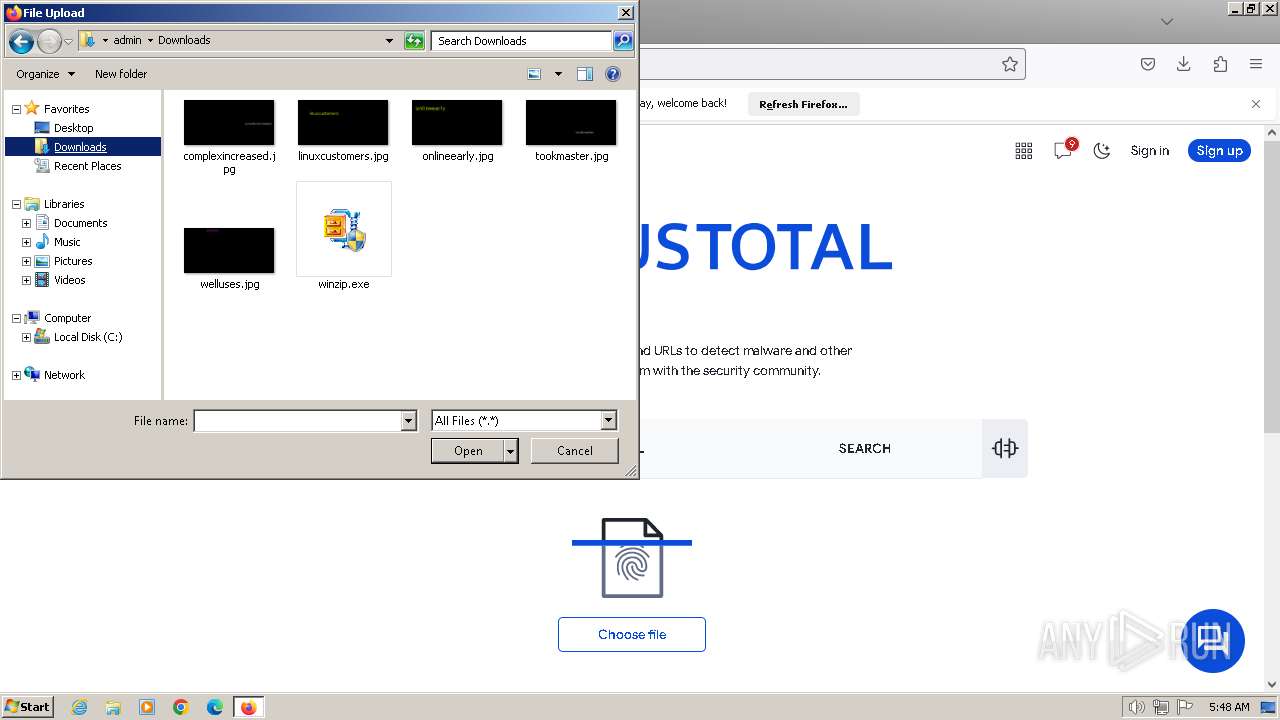
Task: Open Firefox extensions puzzle icon
Action: click(x=1220, y=64)
